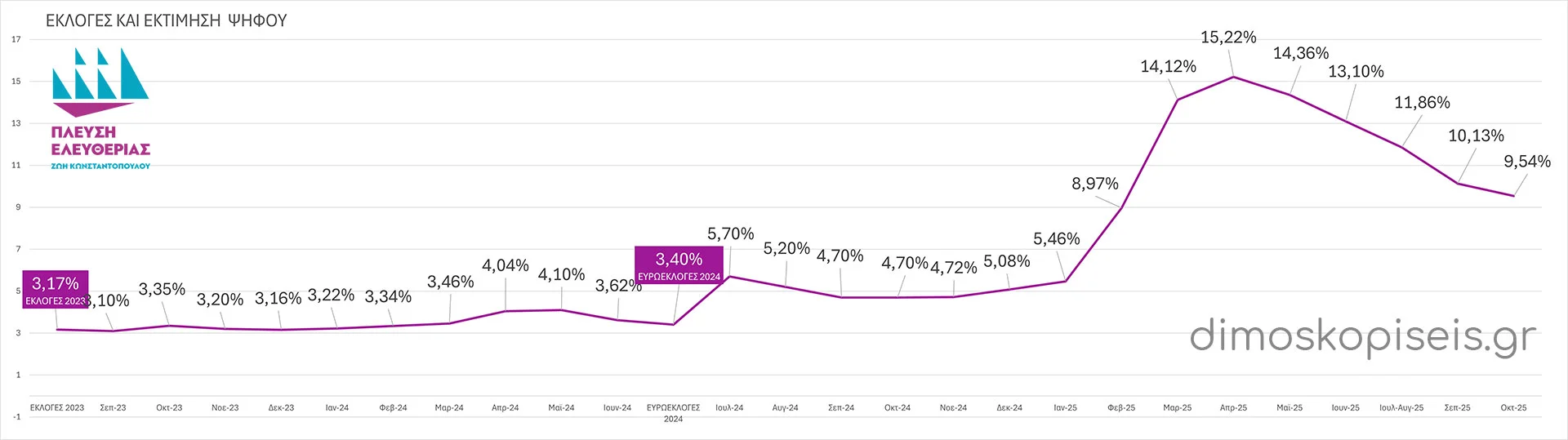Click the 9,54% final data label
This screenshot has width=1568, height=440.
point(1526,162)
